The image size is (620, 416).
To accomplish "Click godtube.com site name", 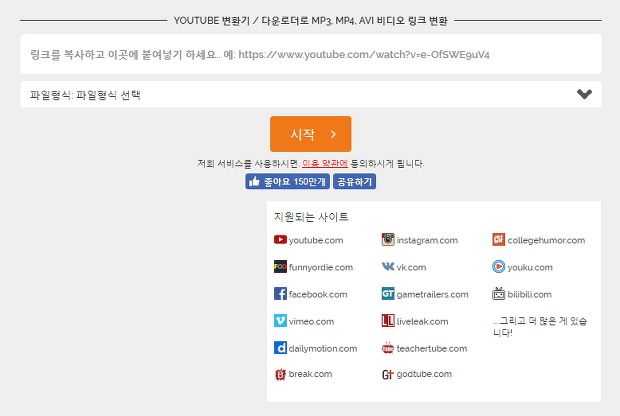I will tap(424, 374).
